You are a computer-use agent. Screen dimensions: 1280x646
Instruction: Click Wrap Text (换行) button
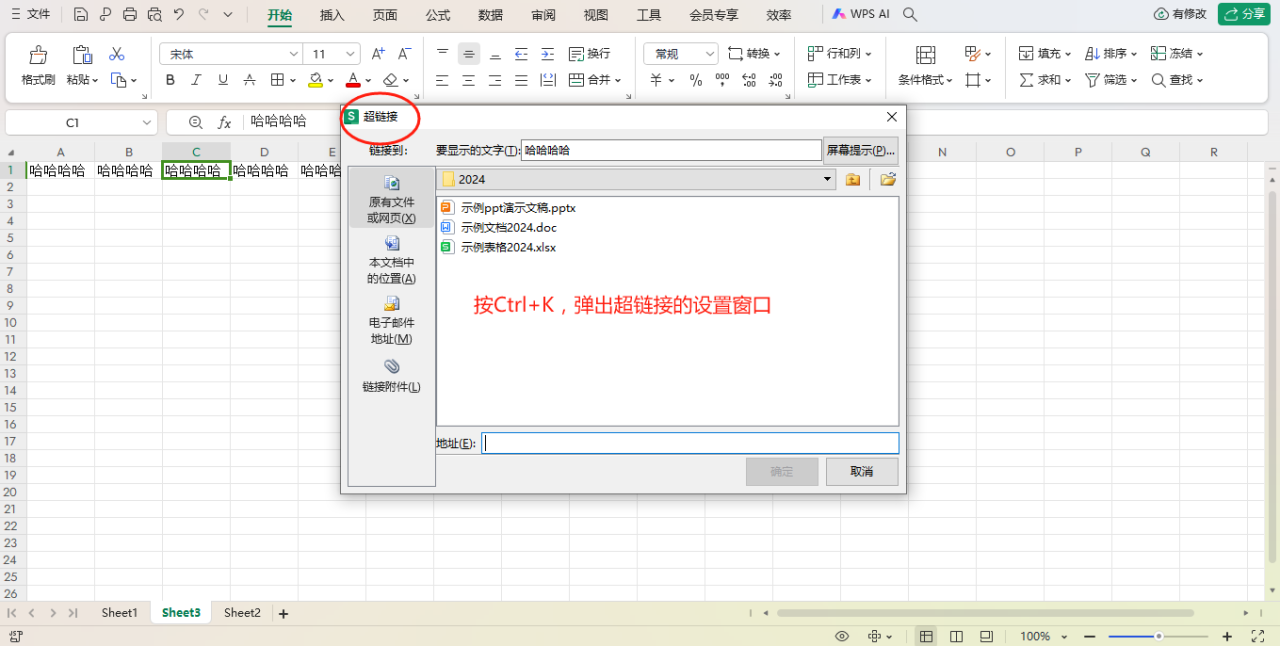589,54
